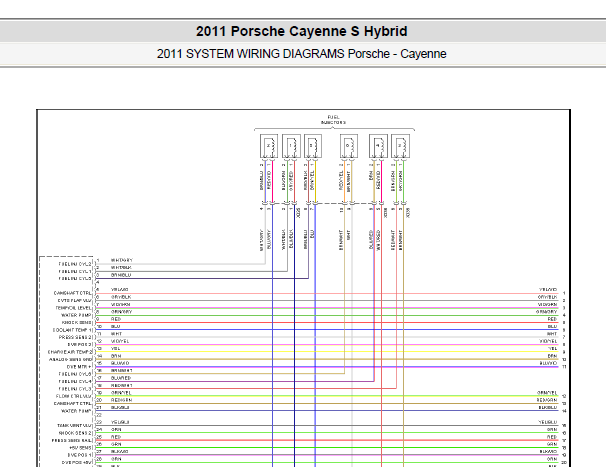This screenshot has height=467, width=606.
Task: Click the TEMP/OIL LEVEL pin label
Action: pyautogui.click(x=74, y=308)
